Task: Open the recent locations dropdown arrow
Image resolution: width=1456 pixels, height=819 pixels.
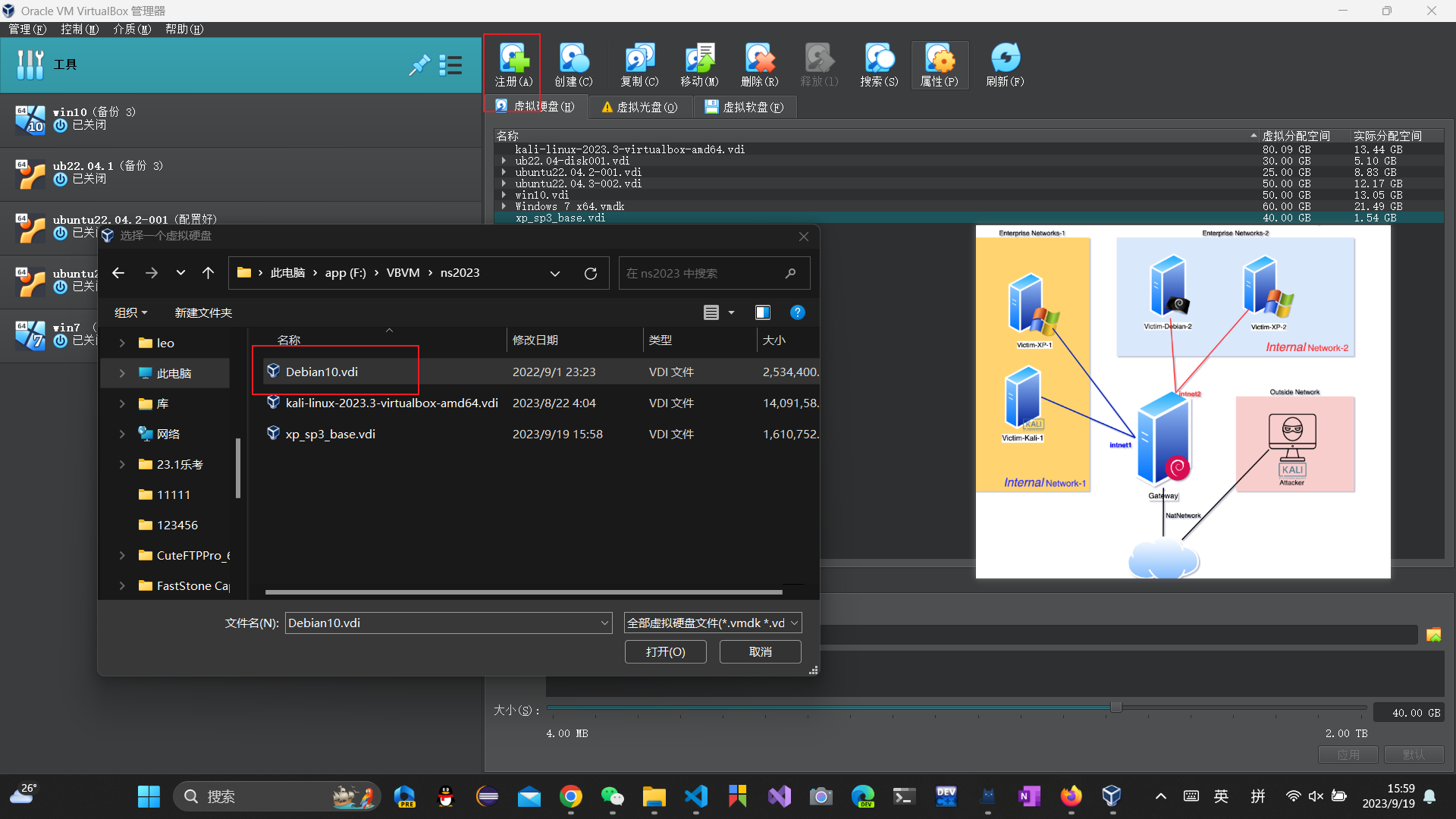Action: click(180, 273)
